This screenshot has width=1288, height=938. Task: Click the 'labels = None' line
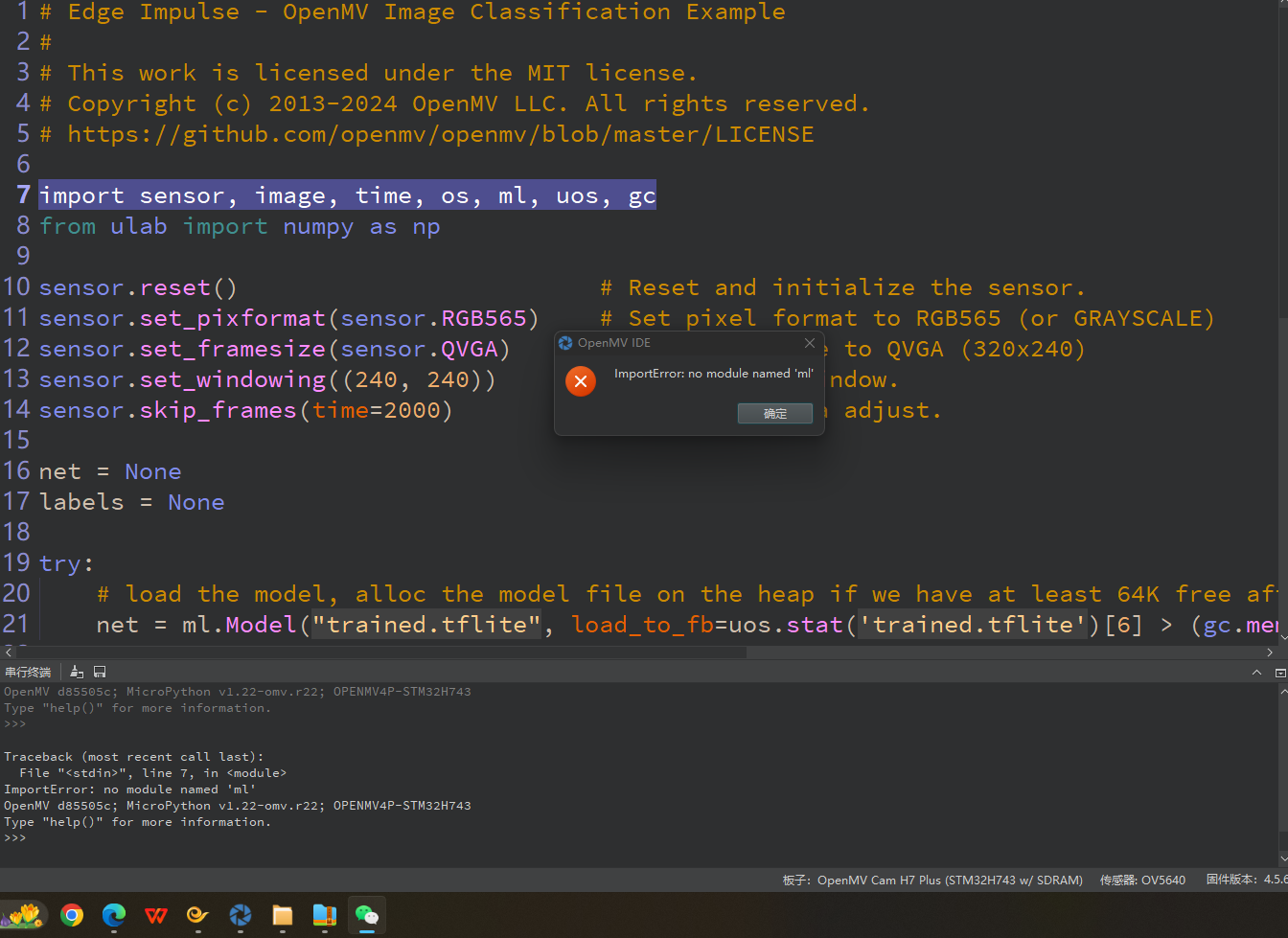coord(132,502)
